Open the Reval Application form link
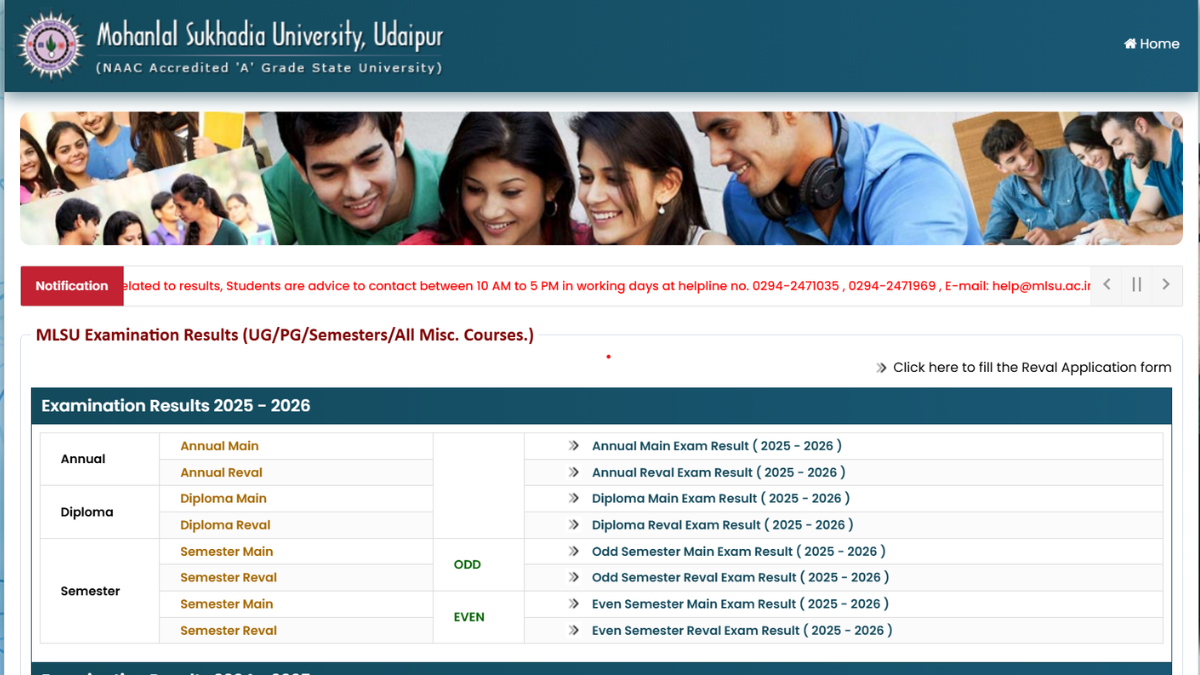The image size is (1200, 675). (x=1032, y=368)
